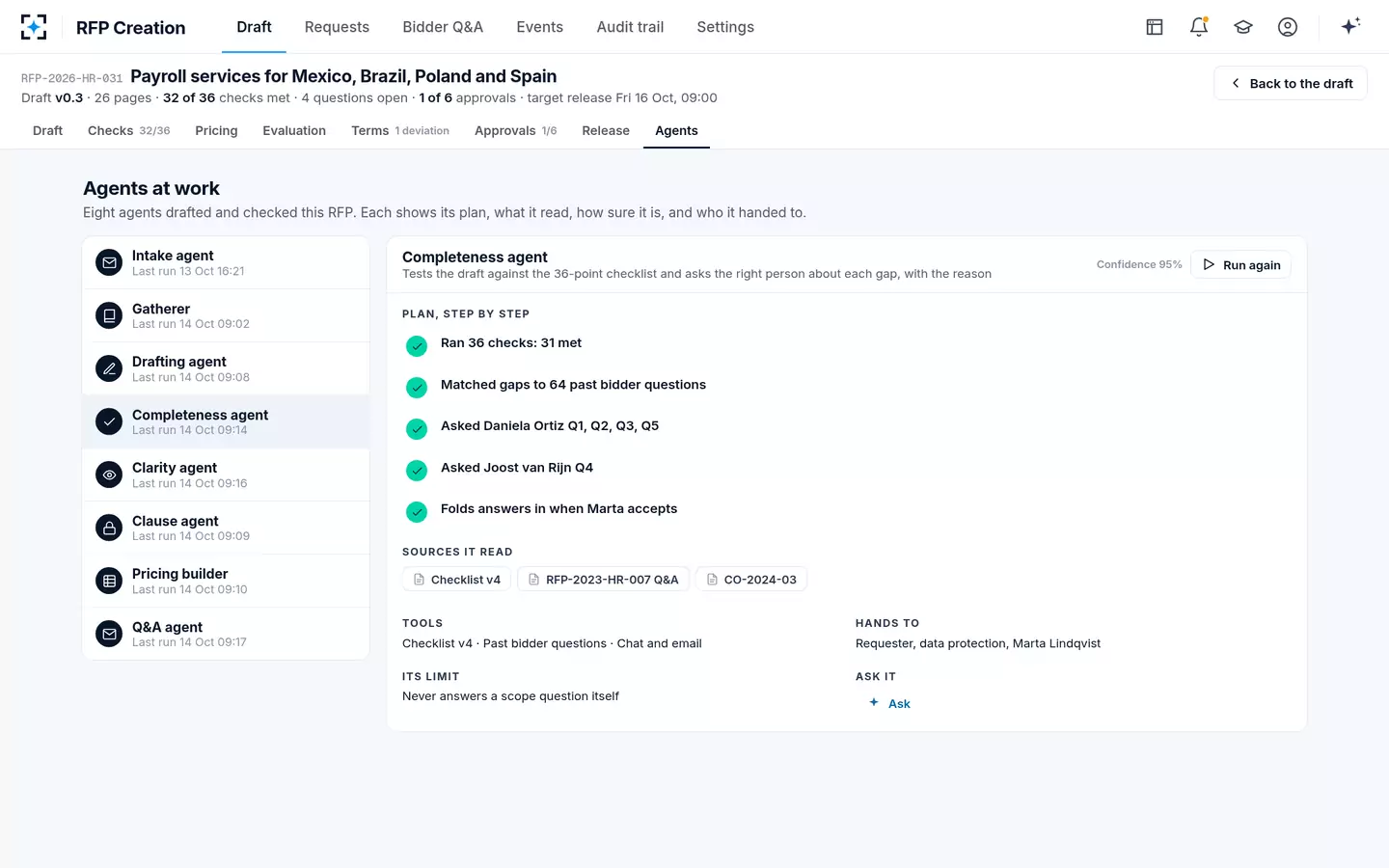Switch to the Evaluation sub-tab
The width and height of the screenshot is (1389, 868).
(294, 131)
